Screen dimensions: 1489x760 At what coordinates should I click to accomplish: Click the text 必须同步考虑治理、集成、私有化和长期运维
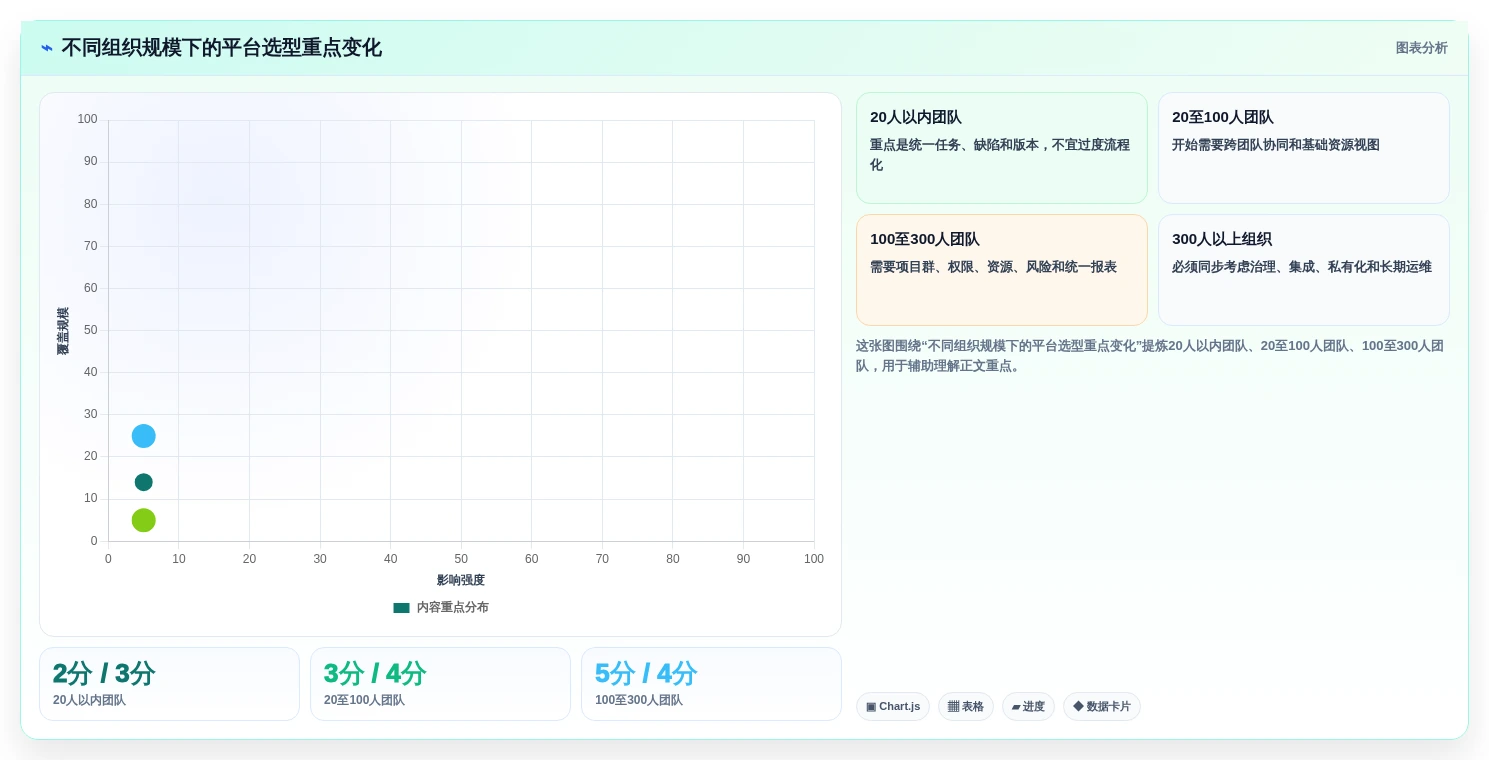coord(1302,267)
